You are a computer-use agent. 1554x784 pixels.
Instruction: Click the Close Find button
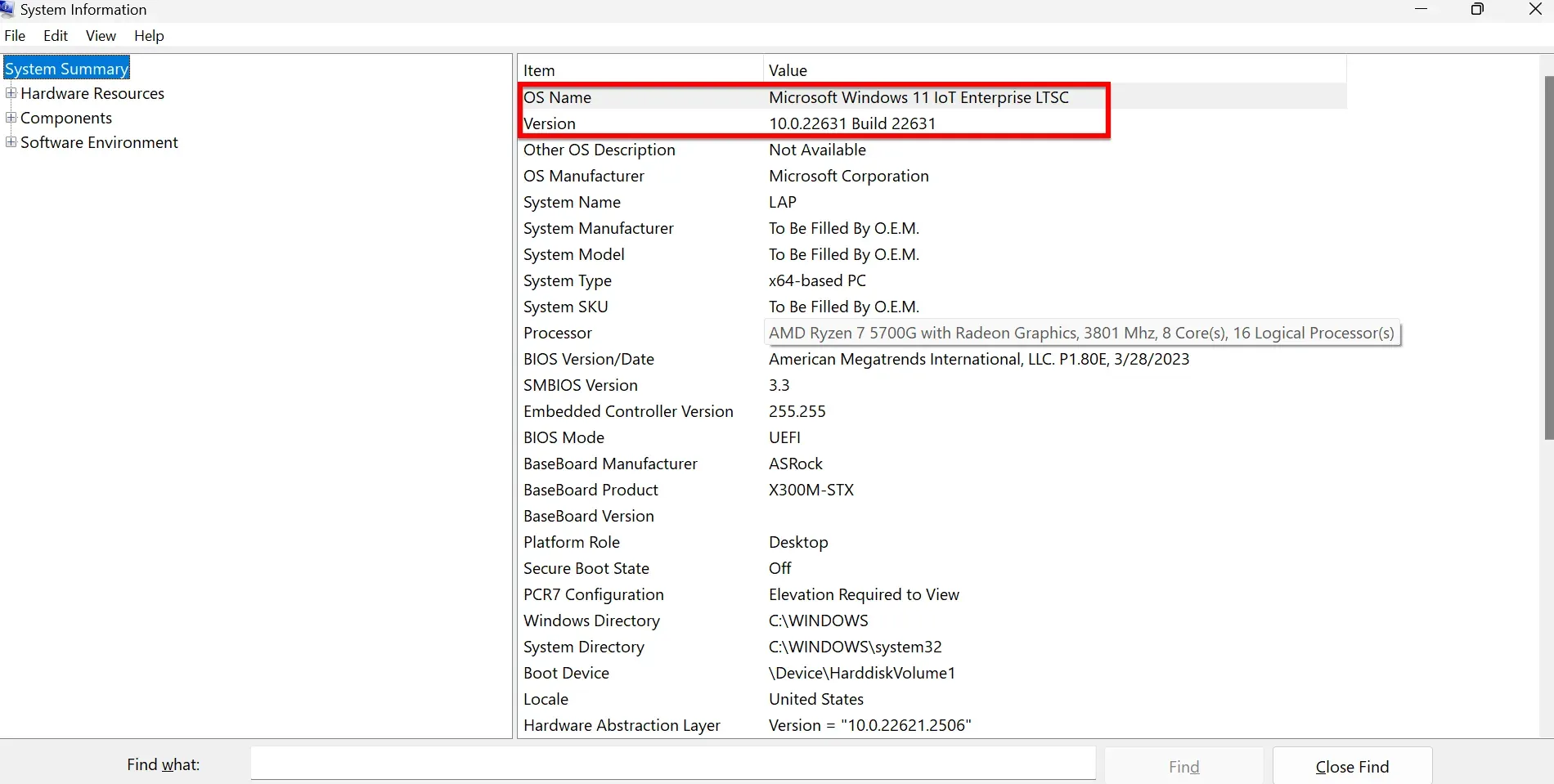click(1352, 766)
